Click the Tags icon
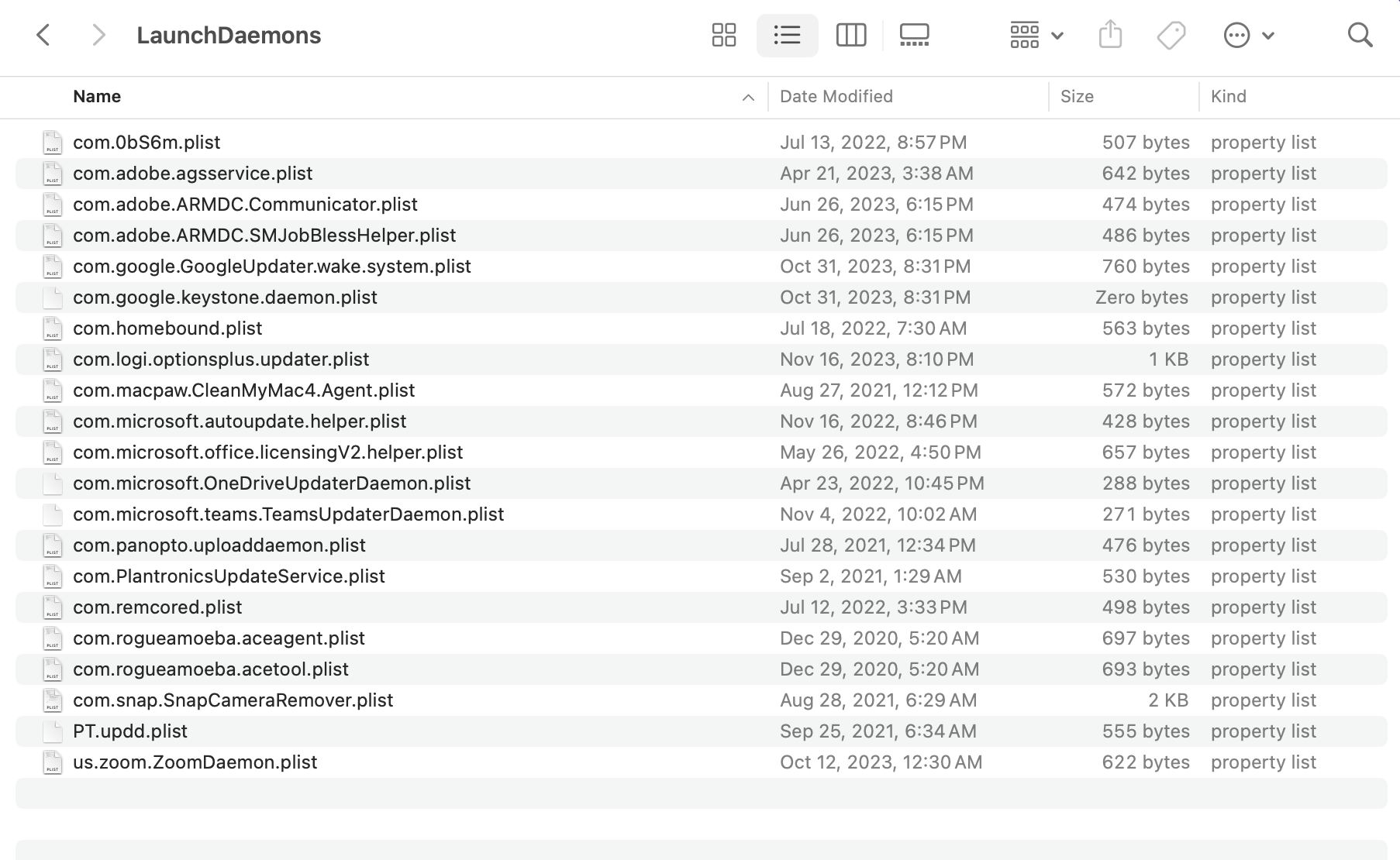Image resolution: width=1400 pixels, height=860 pixels. coord(1171,35)
